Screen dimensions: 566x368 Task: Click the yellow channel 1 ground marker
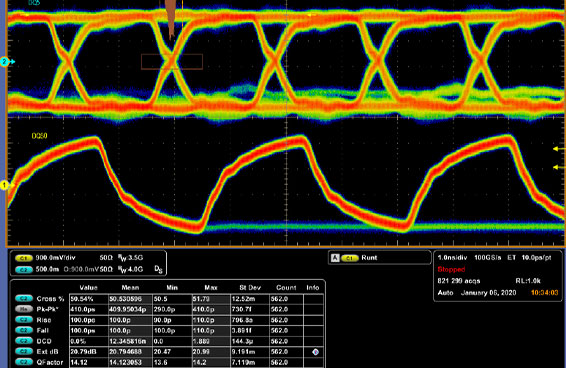tap(7, 185)
